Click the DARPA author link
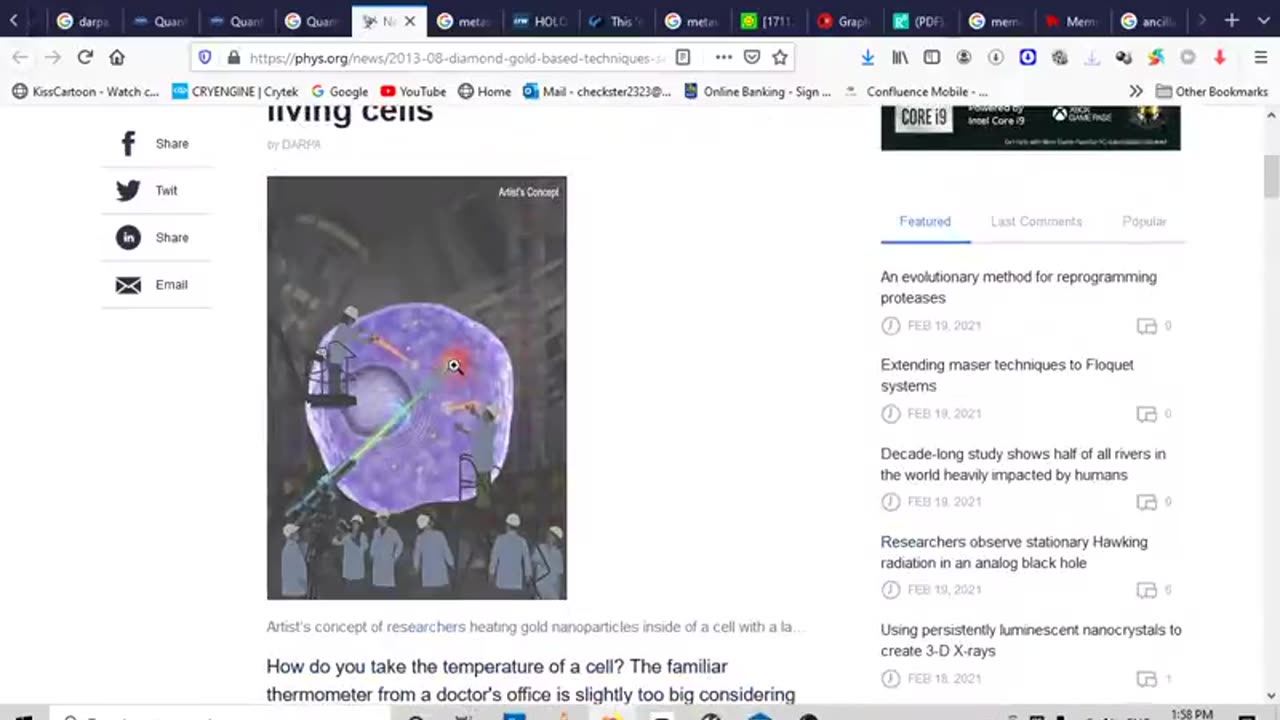This screenshot has height=720, width=1280. coord(301,144)
